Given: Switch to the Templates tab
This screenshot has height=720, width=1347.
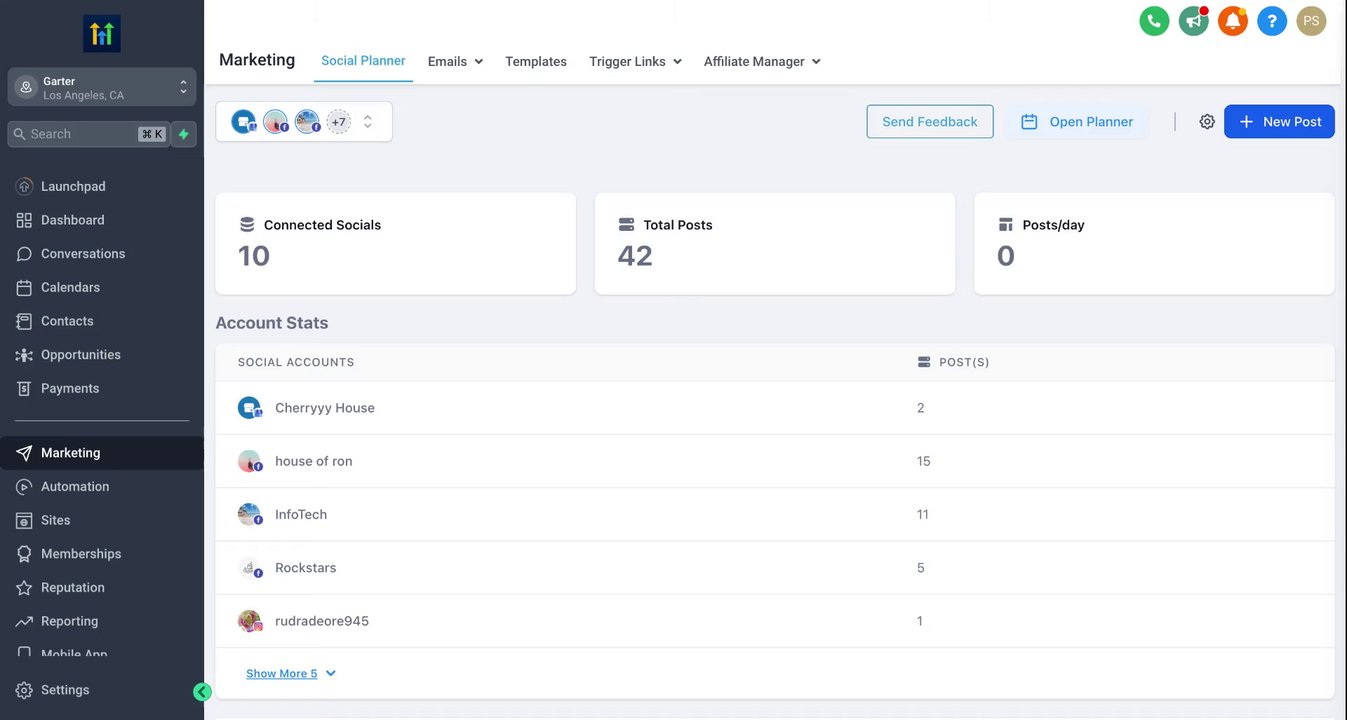Looking at the screenshot, I should [536, 62].
